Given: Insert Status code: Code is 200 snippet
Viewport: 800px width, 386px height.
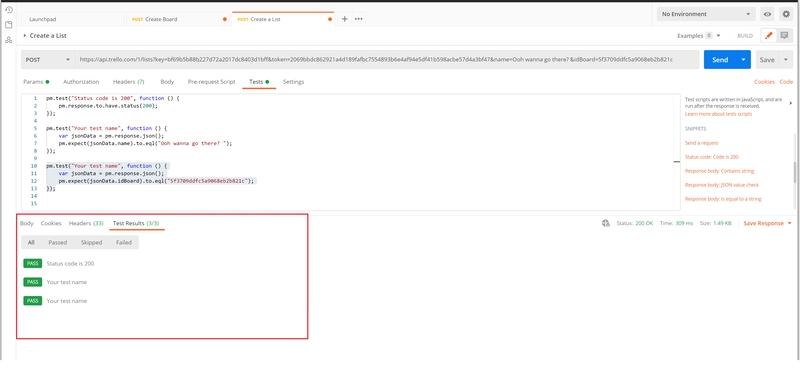Looking at the screenshot, I should pyautogui.click(x=712, y=157).
